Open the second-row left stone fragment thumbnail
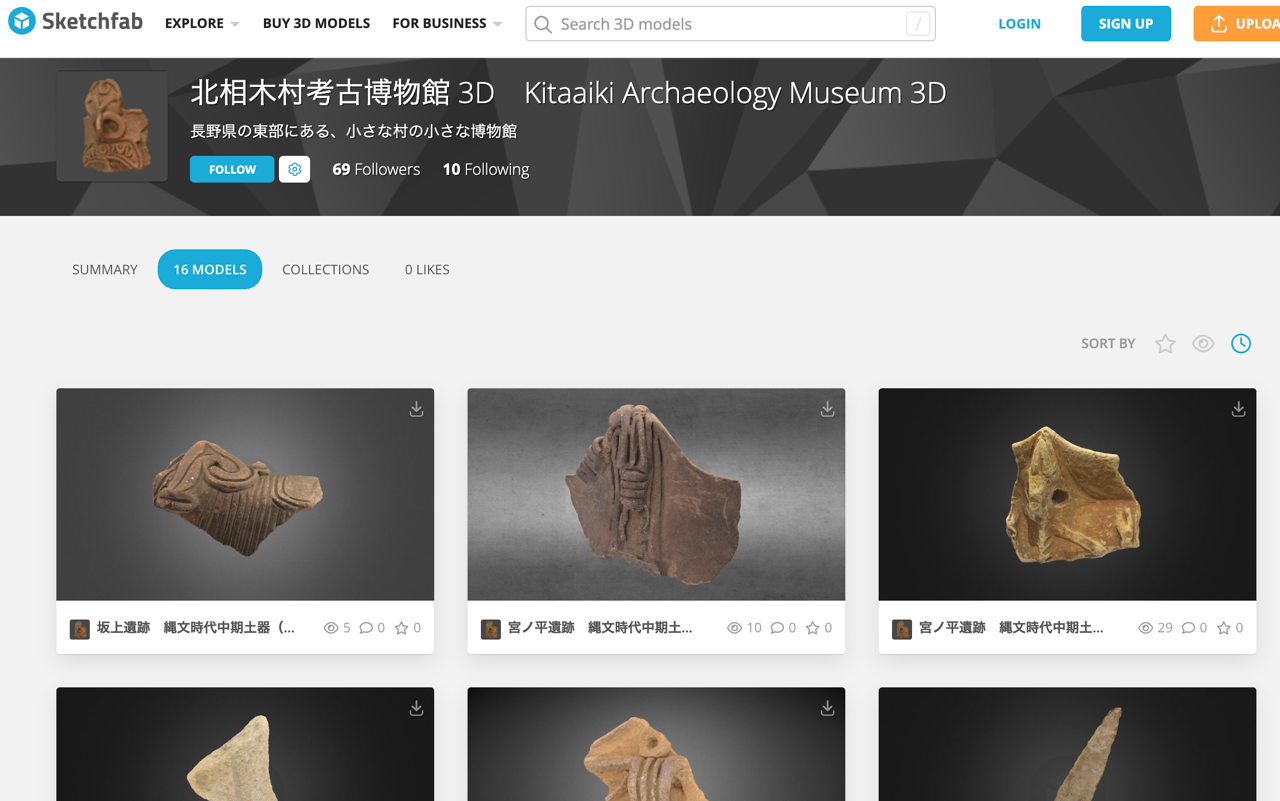Screen dimensions: 1280x801 tap(245, 744)
